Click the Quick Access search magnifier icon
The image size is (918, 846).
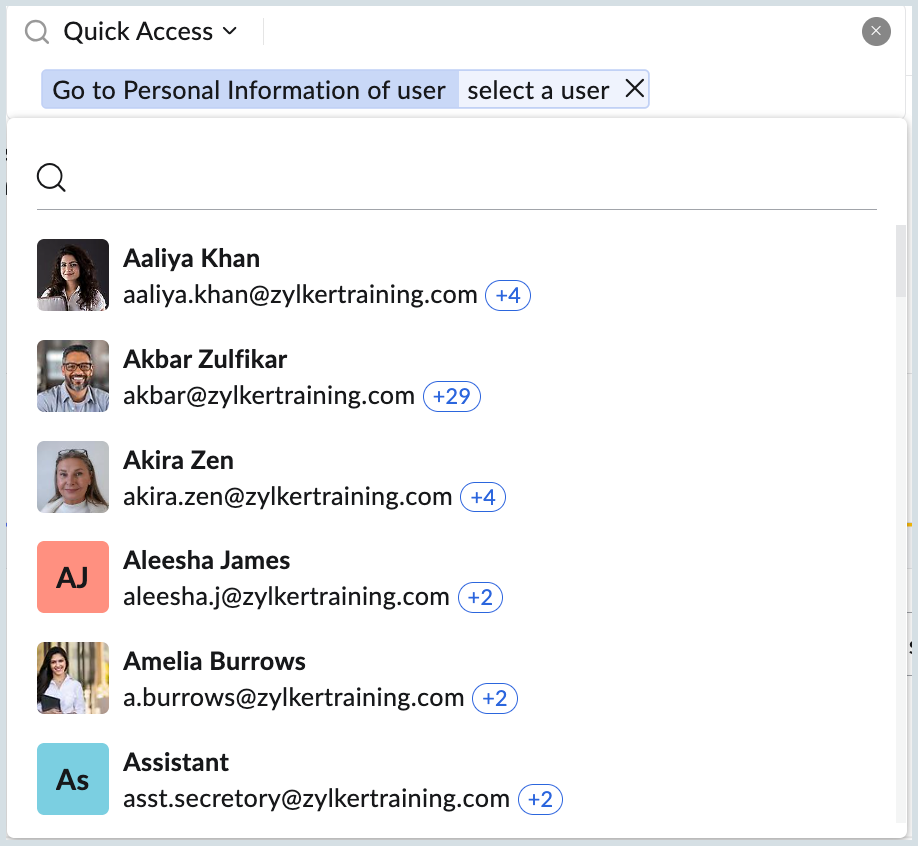(37, 32)
